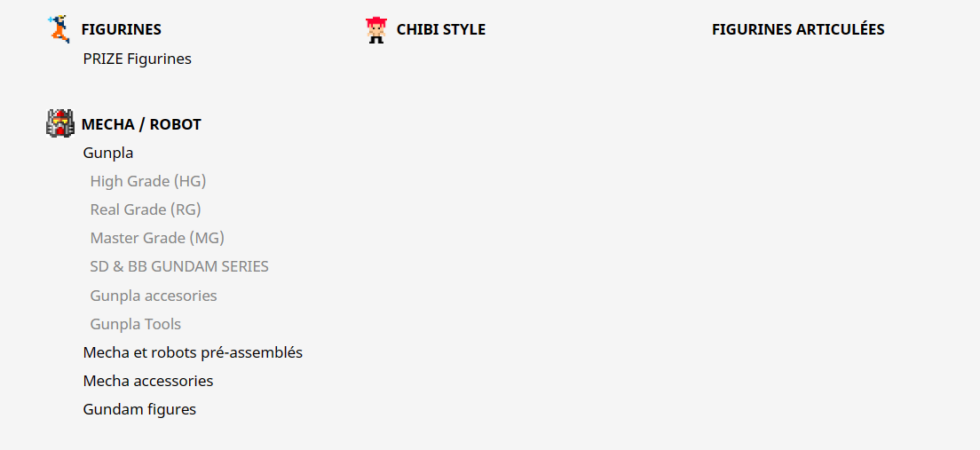Browse the Gundam figures link
This screenshot has width=980, height=450.
pyautogui.click(x=139, y=409)
